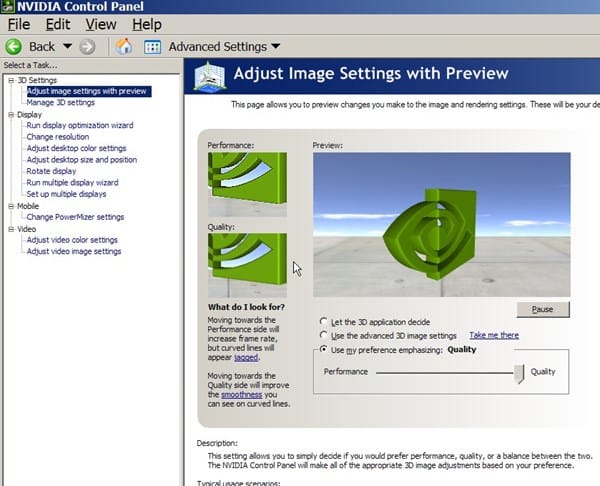Open the Help menu
Screen dimensions: 600x486
tap(147, 24)
